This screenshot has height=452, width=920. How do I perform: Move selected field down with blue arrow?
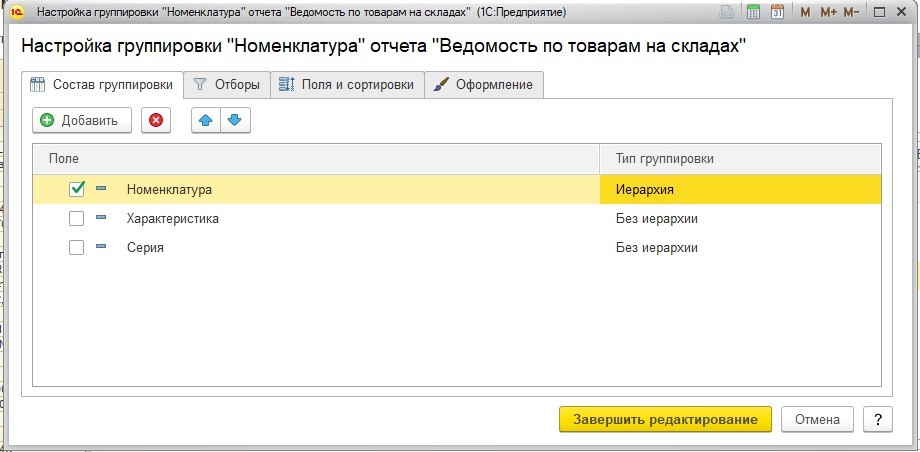pos(235,120)
